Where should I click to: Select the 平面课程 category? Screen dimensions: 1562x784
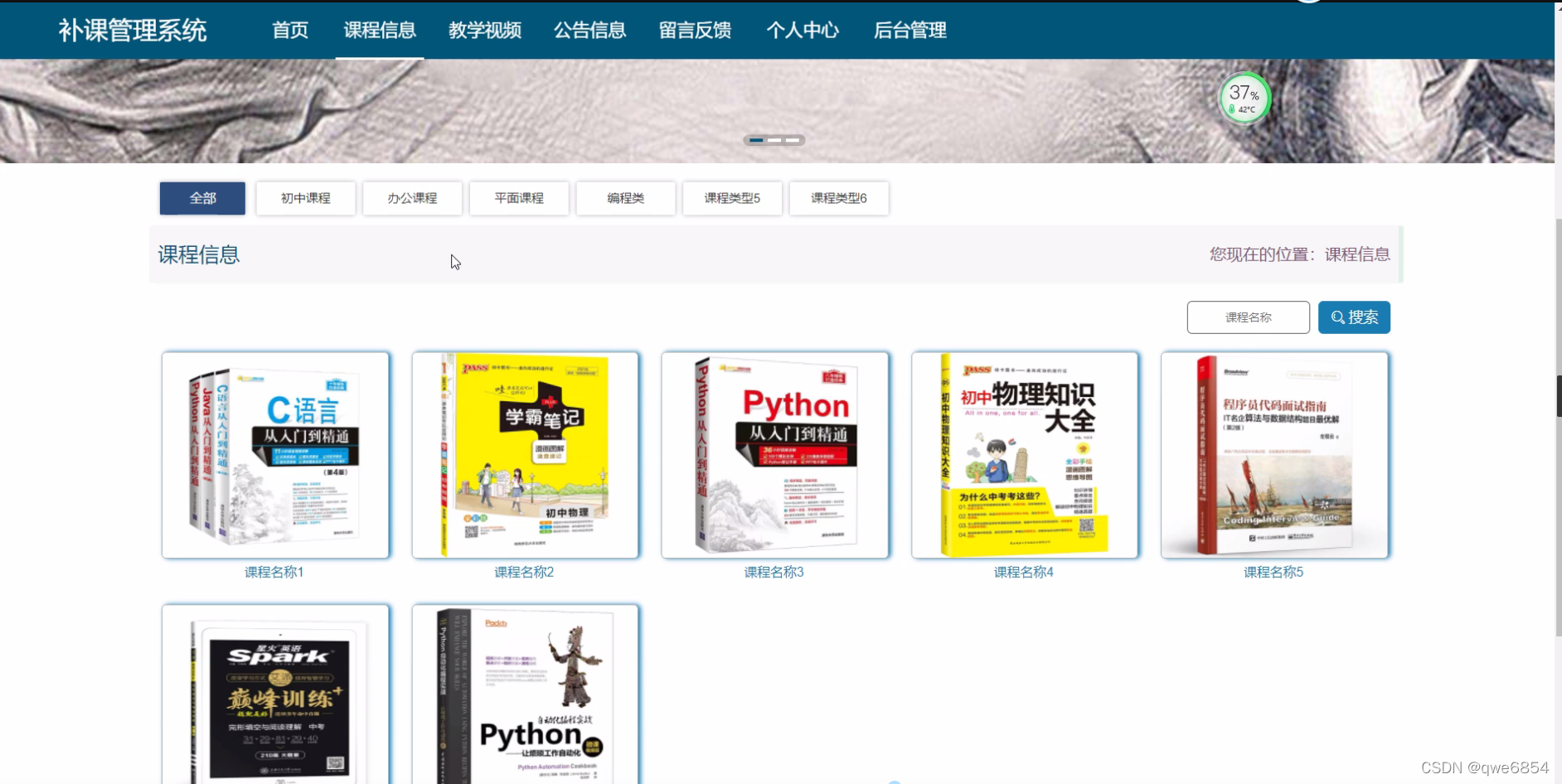[518, 198]
